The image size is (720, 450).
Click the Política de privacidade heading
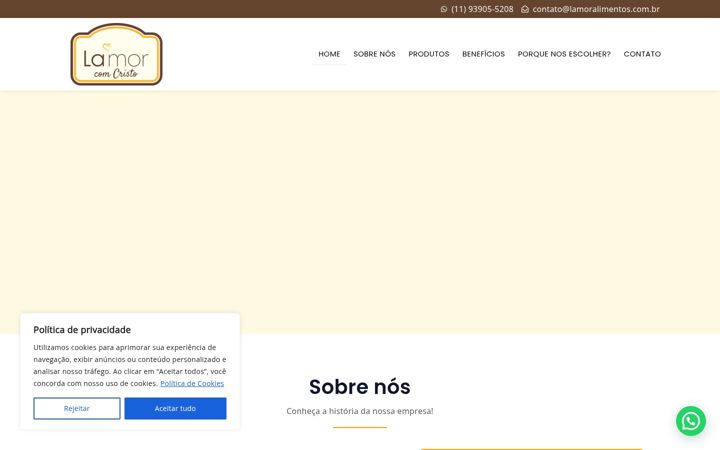[82, 330]
